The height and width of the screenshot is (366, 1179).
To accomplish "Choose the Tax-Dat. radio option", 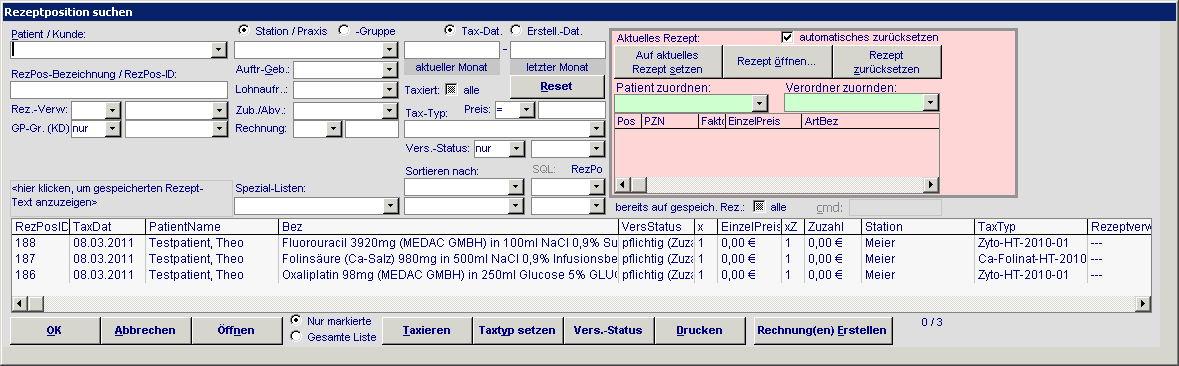I will 450,31.
